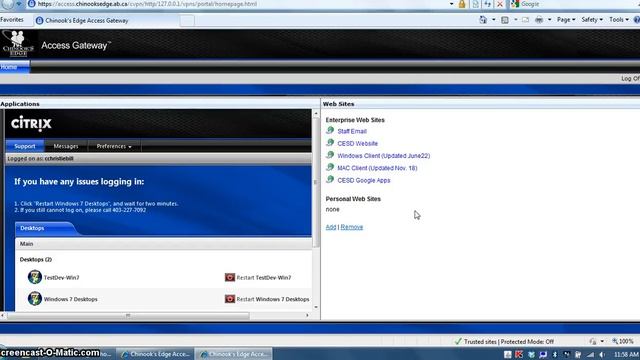Launch the Windows 7 Desktops icon
Image resolution: width=640 pixels, height=360 pixels.
click(x=35, y=299)
